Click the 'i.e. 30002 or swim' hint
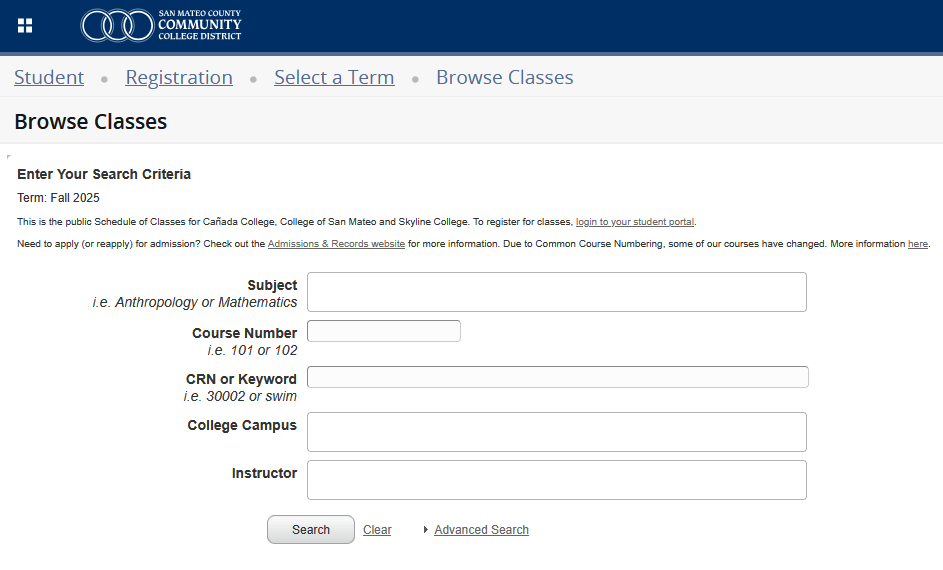 click(x=240, y=396)
